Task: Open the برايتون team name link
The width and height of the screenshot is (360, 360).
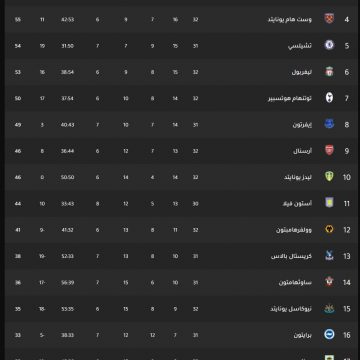Action: click(303, 335)
